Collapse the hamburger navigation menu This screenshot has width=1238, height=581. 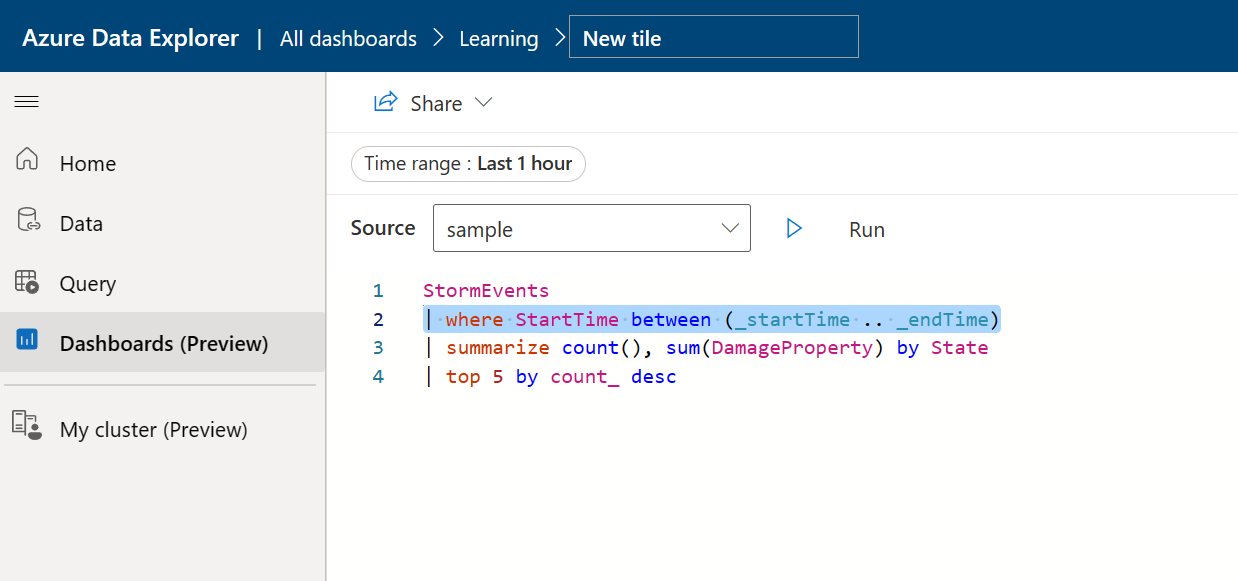click(27, 102)
